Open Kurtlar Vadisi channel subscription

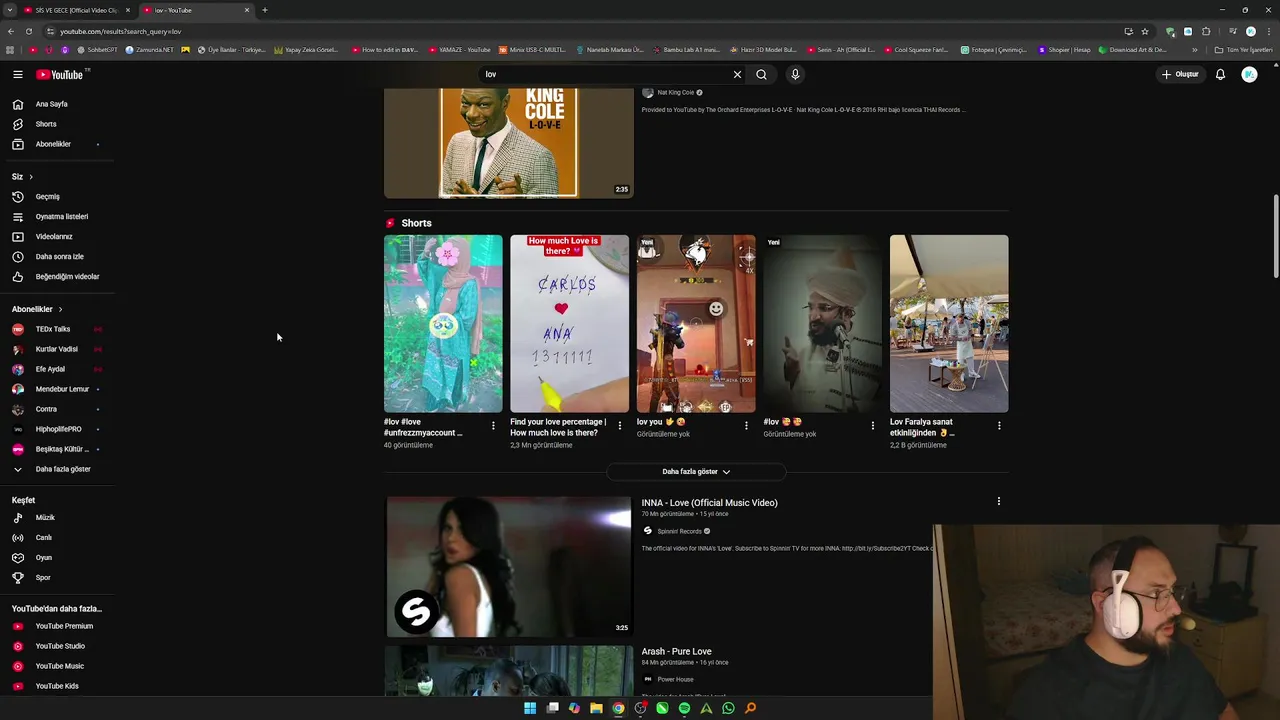coord(57,349)
